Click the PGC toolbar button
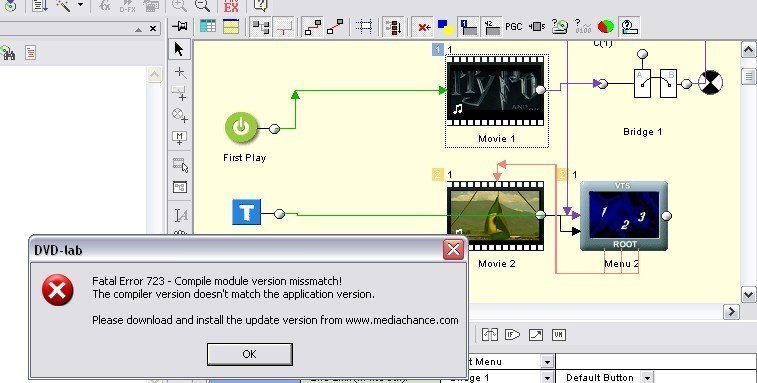757x383 pixels. pyautogui.click(x=514, y=27)
